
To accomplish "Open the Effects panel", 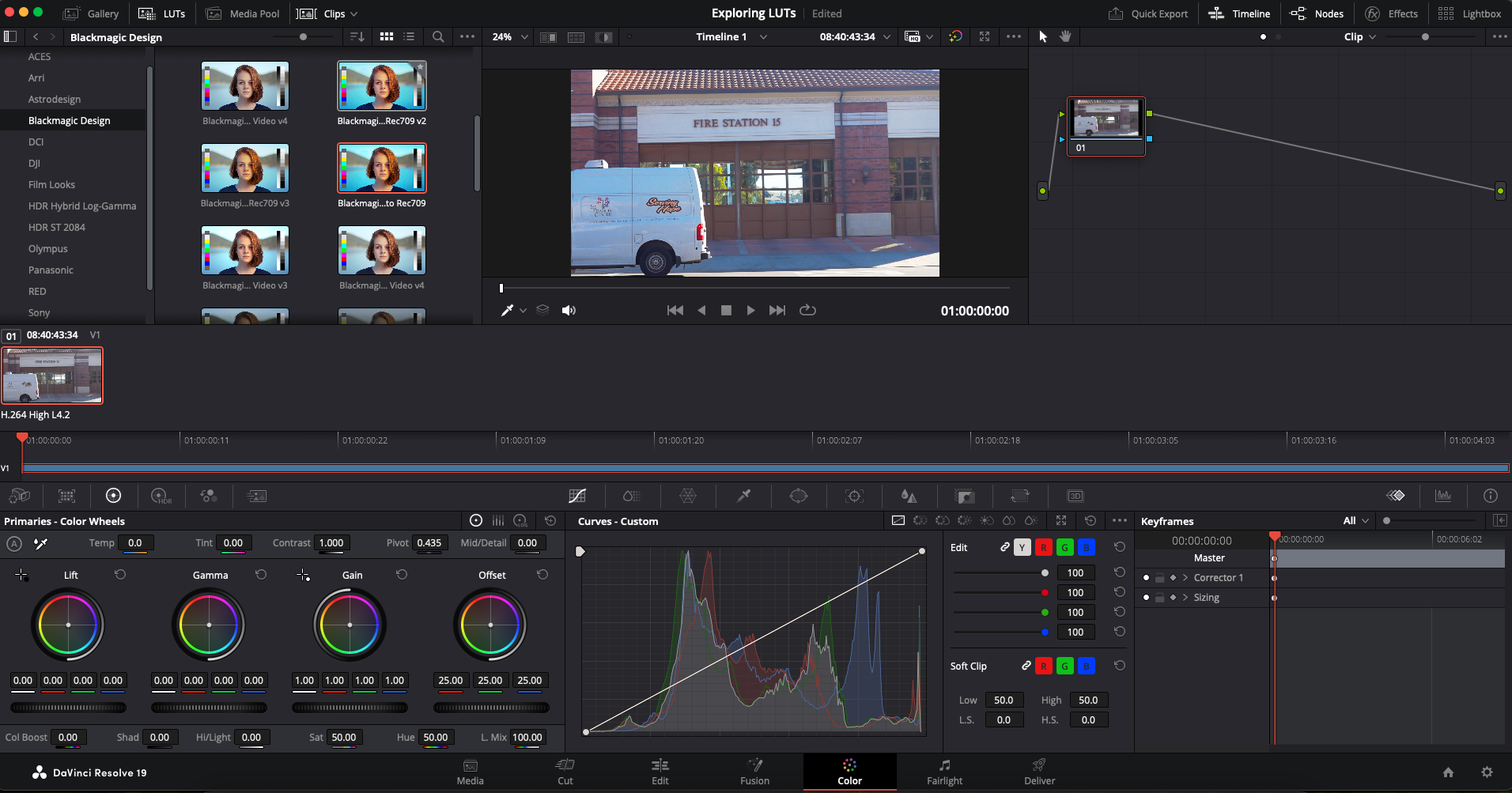I will tap(1391, 13).
